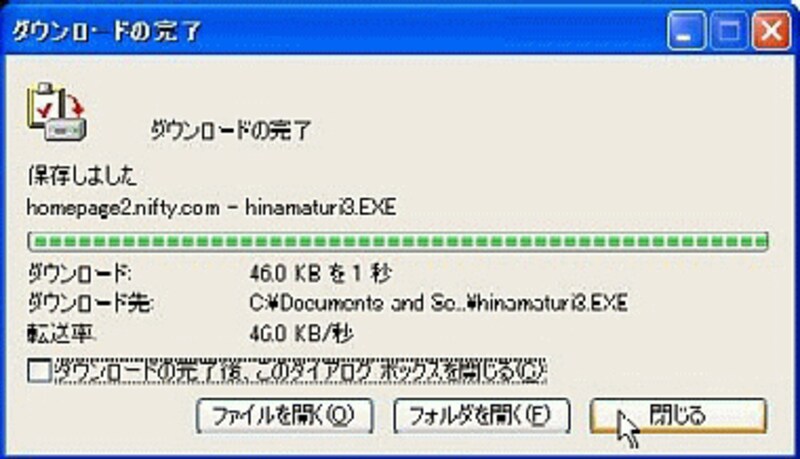Click the 転送率 label
800x459 pixels.
coord(62,334)
